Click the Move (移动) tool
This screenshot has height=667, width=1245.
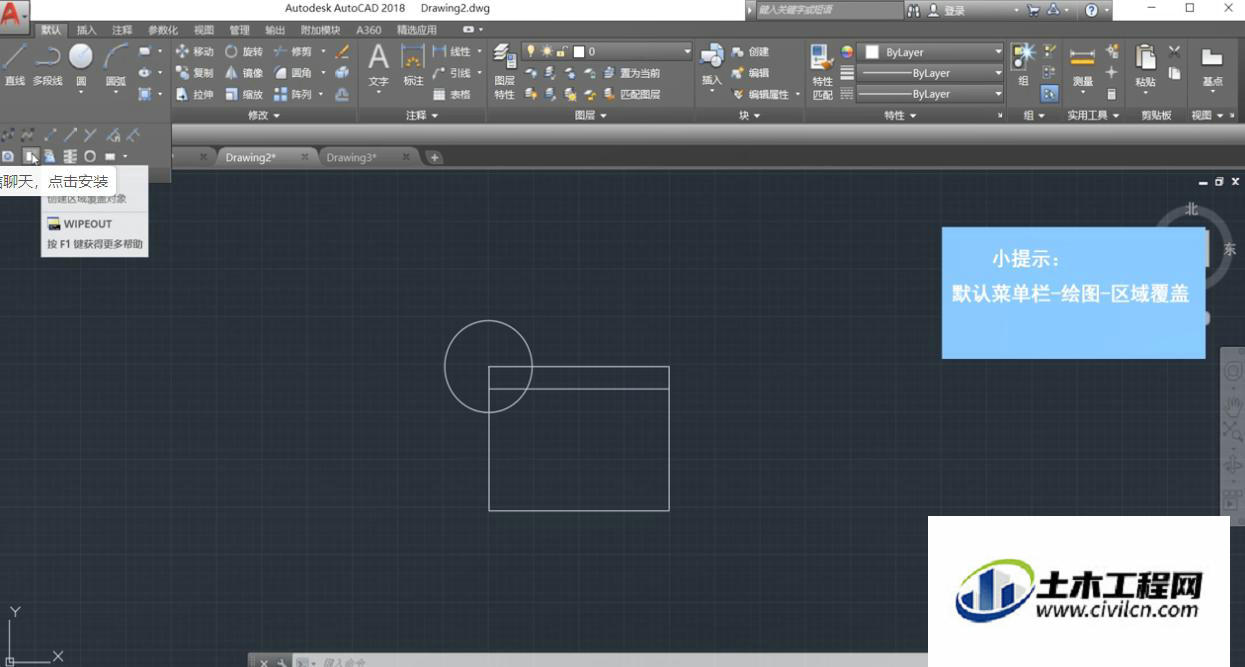tap(195, 51)
